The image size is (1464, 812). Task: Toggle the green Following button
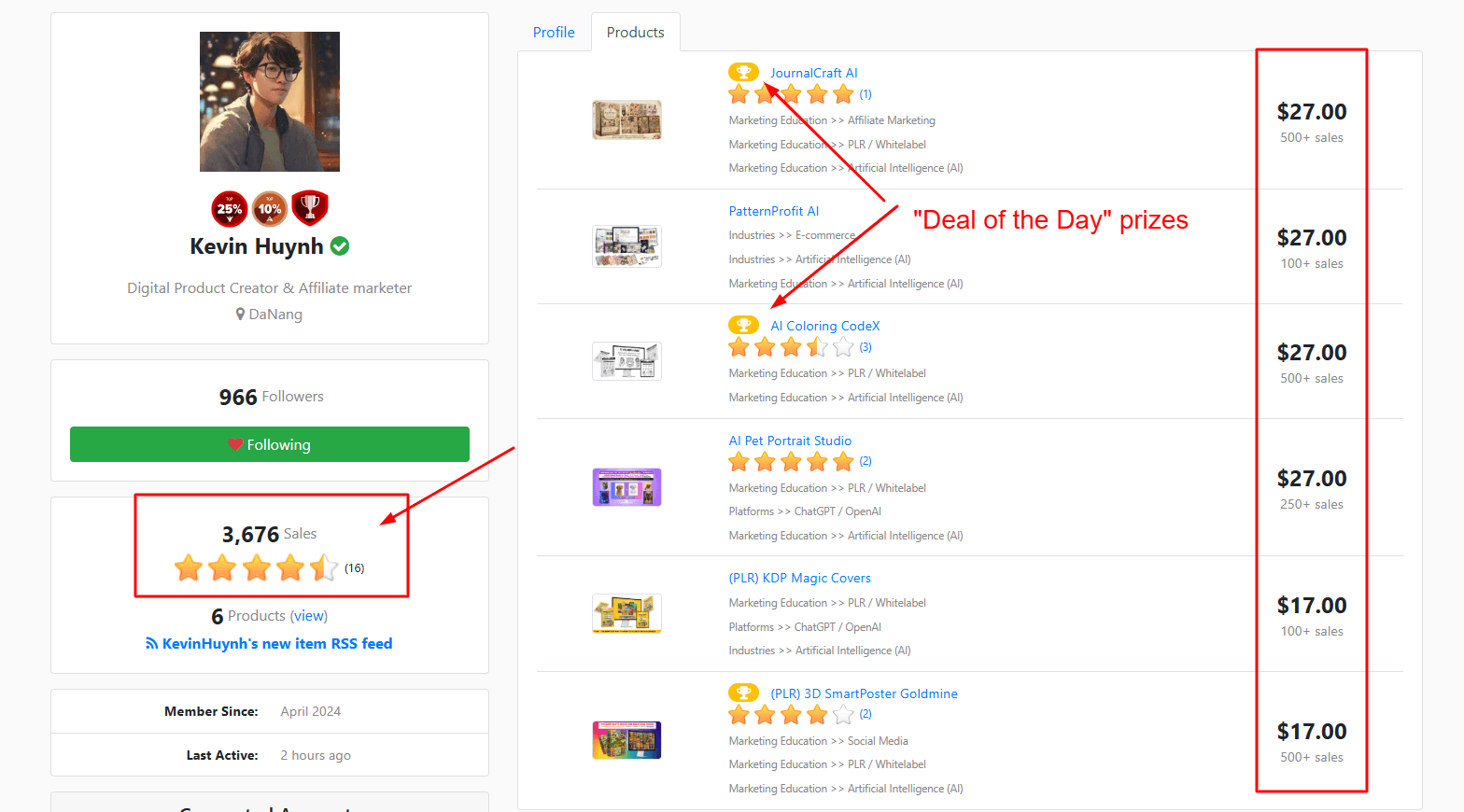[270, 444]
